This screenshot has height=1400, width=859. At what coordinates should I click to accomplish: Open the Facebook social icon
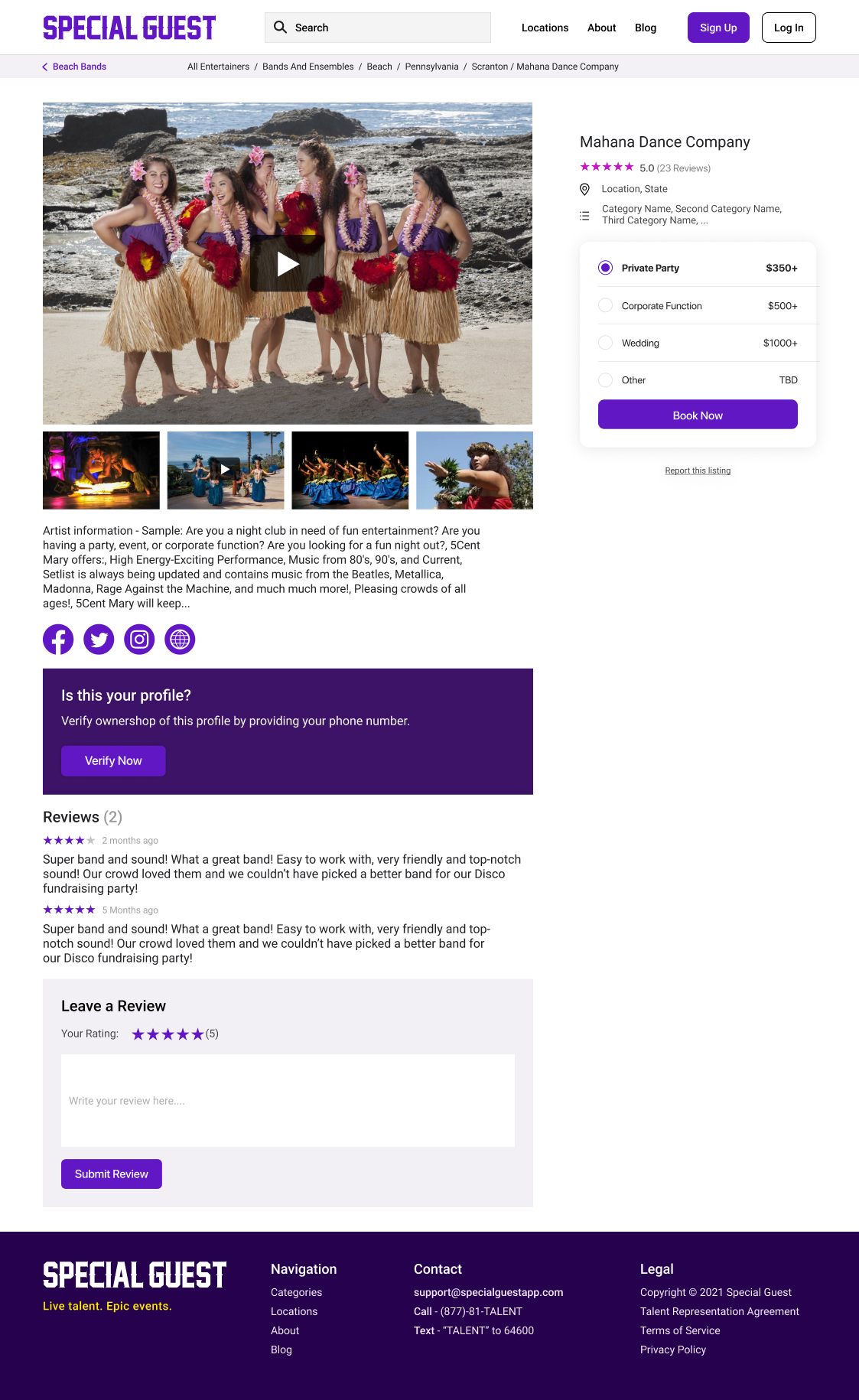click(58, 640)
